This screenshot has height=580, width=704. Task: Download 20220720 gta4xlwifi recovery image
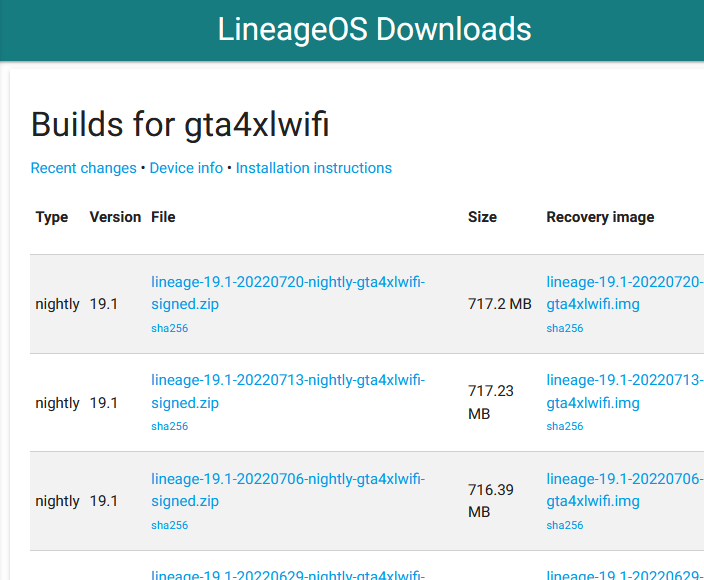(x=625, y=293)
